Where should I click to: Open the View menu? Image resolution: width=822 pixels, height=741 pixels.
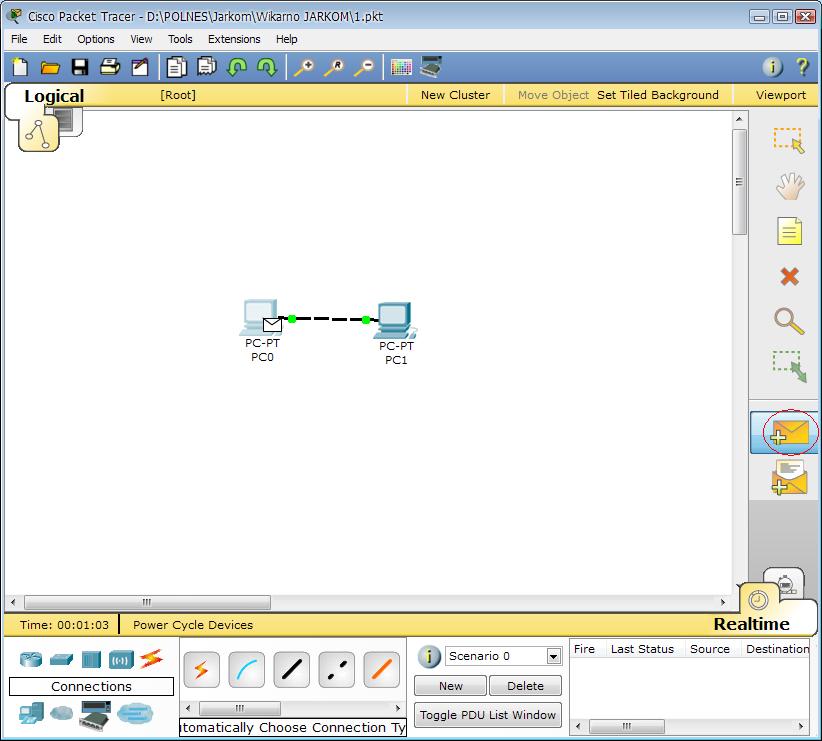(141, 39)
